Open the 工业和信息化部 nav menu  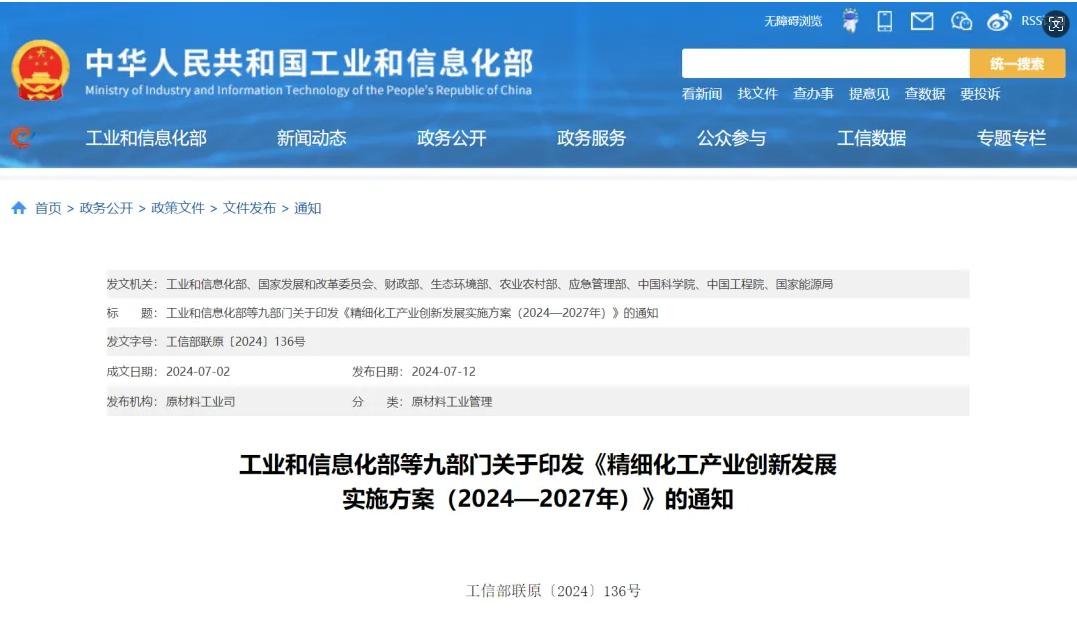pos(146,138)
